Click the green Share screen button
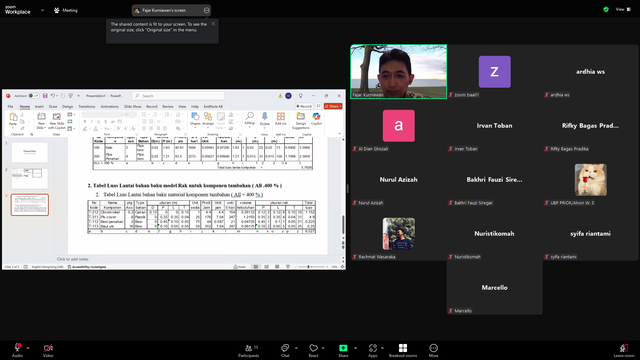 click(343, 350)
